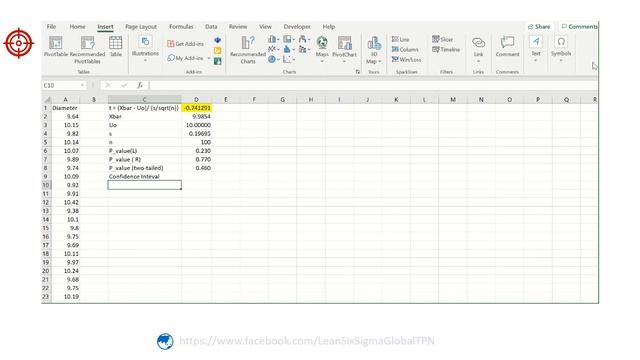Switch to the Formulas tab
640x360 pixels.
coord(181,27)
